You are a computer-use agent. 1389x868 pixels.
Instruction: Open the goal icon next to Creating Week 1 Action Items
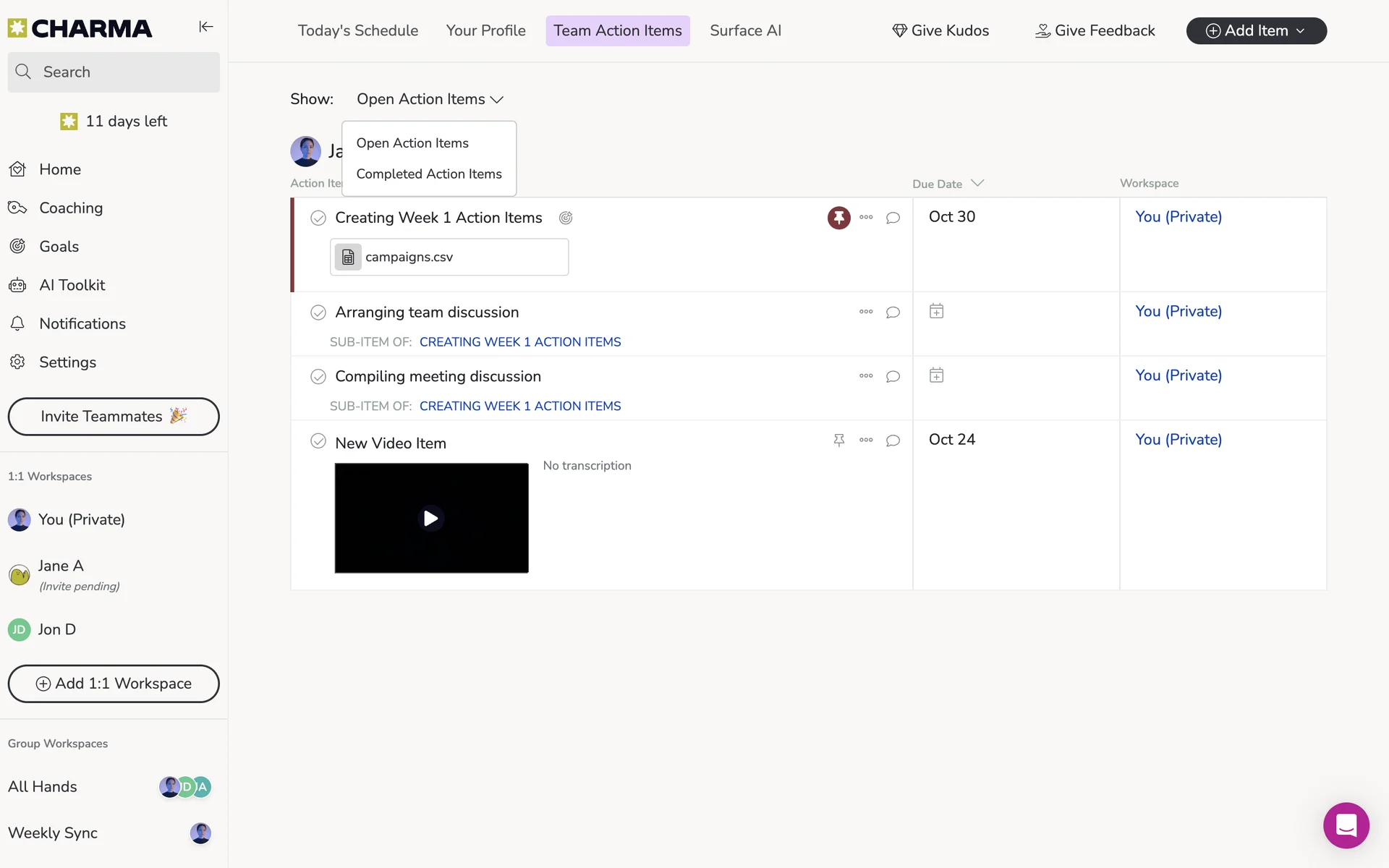coord(566,218)
